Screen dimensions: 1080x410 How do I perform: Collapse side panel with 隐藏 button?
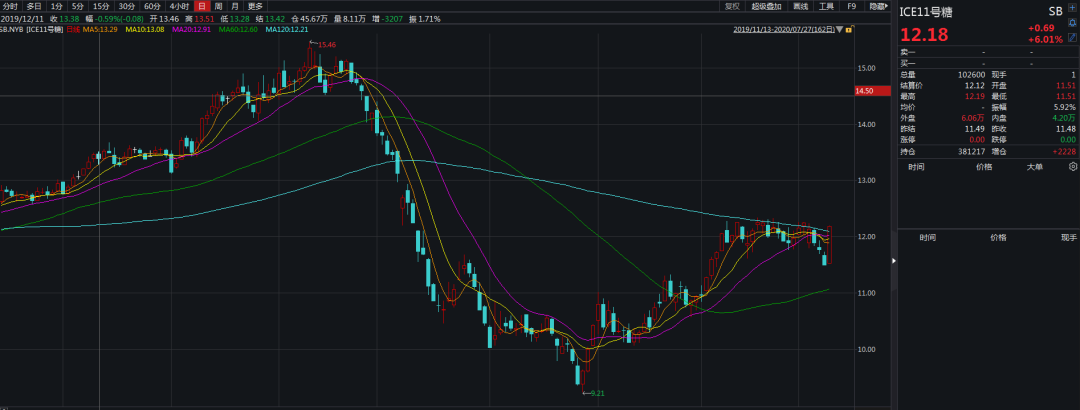pyautogui.click(x=878, y=6)
